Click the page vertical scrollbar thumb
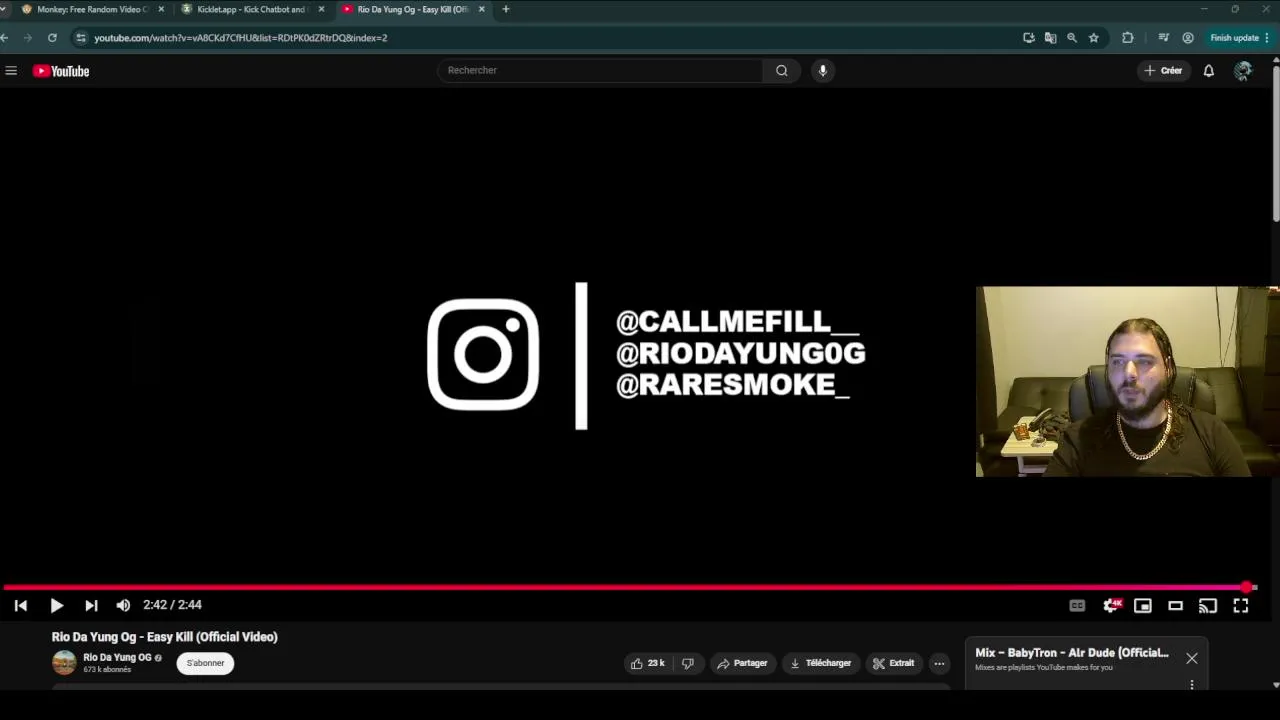The height and width of the screenshot is (720, 1280). pyautogui.click(x=1276, y=142)
